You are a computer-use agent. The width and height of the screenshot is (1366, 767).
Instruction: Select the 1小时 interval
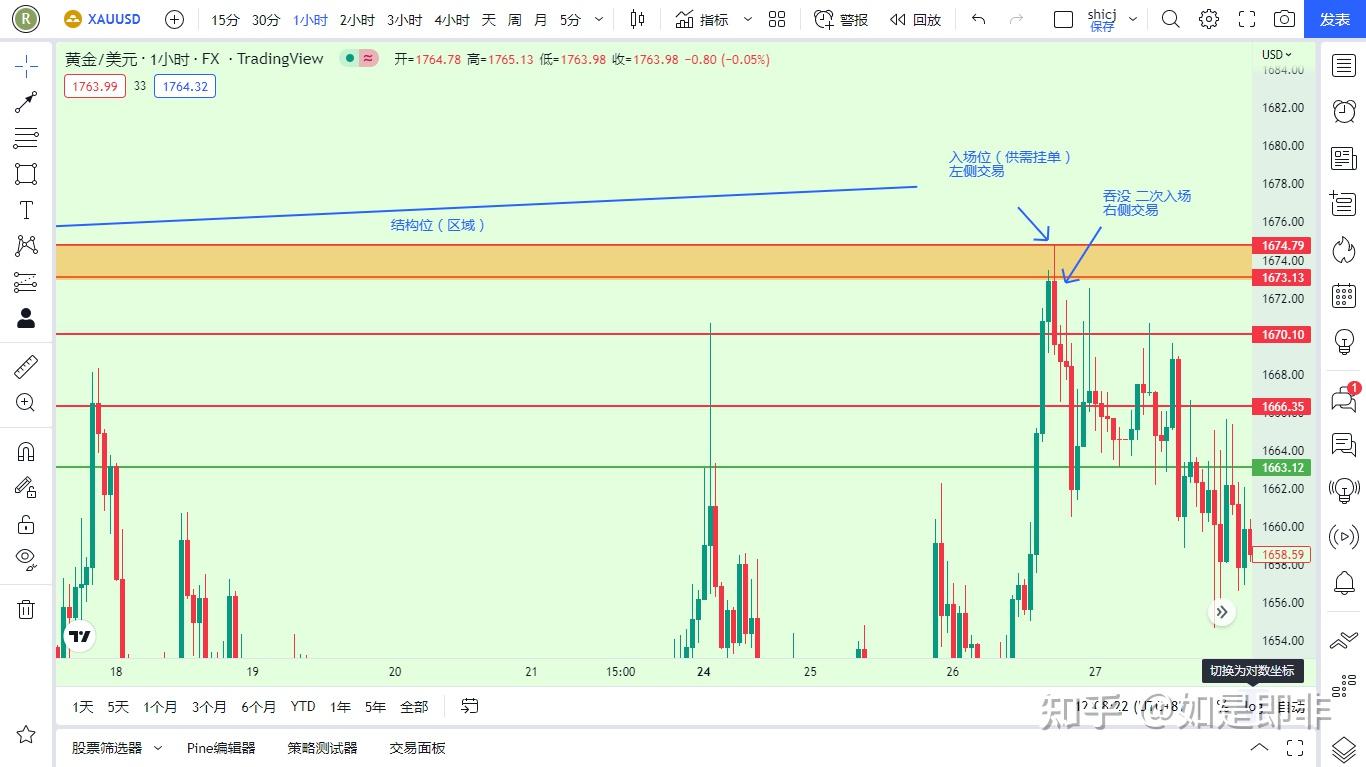[310, 20]
